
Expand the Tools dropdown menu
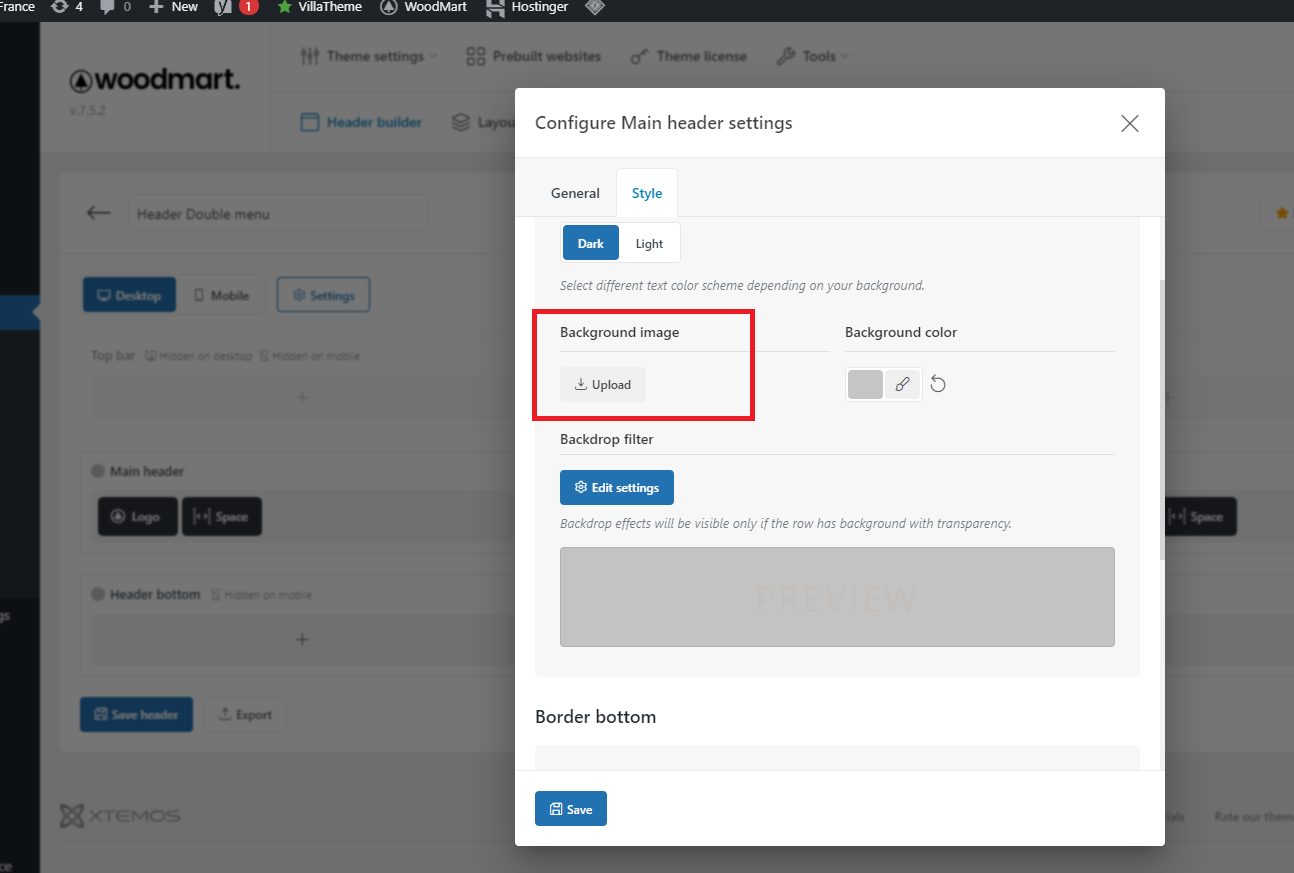(x=813, y=56)
